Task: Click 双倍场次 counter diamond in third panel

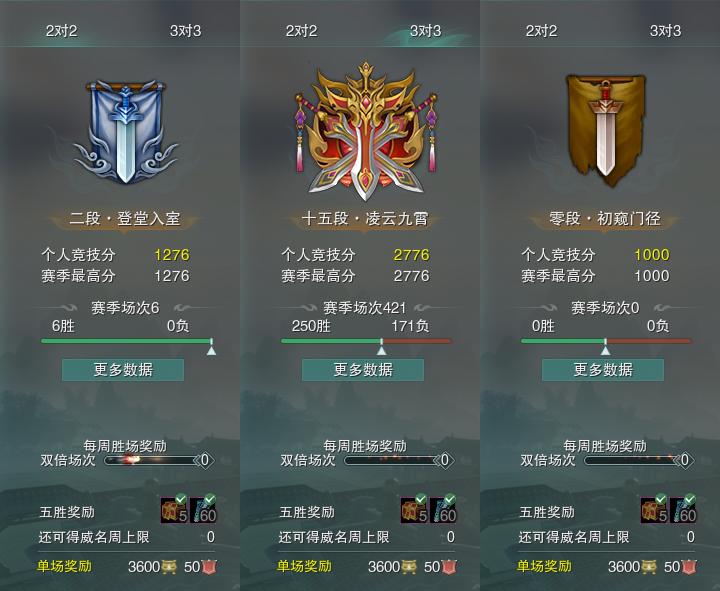Action: tap(685, 460)
